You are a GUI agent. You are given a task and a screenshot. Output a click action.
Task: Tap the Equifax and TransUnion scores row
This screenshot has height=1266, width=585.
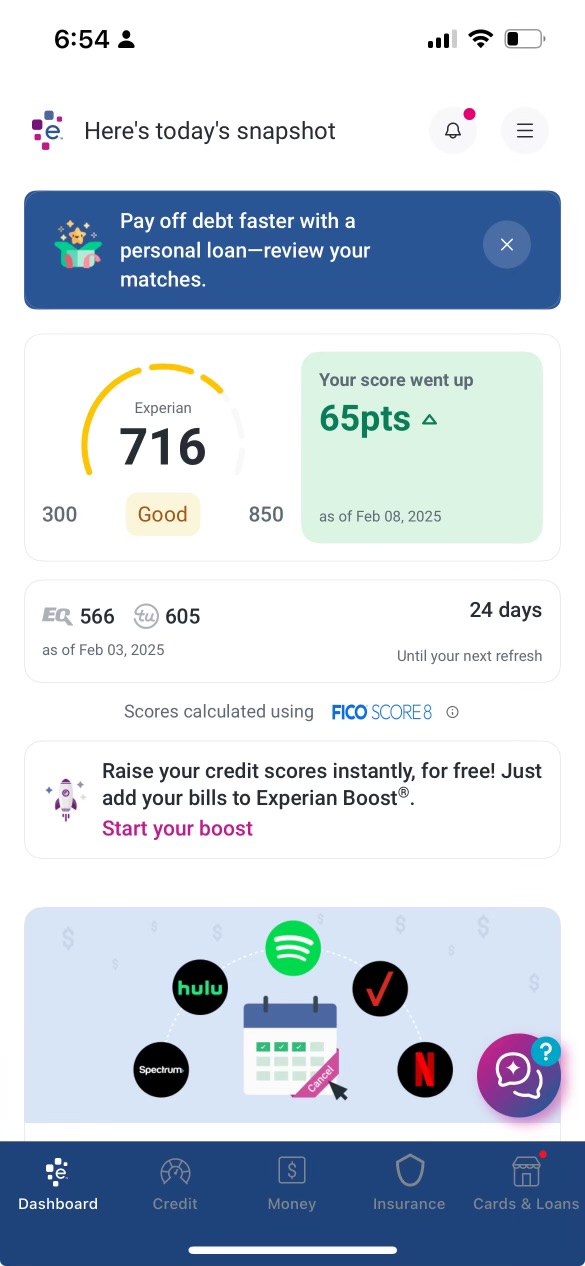pos(292,631)
